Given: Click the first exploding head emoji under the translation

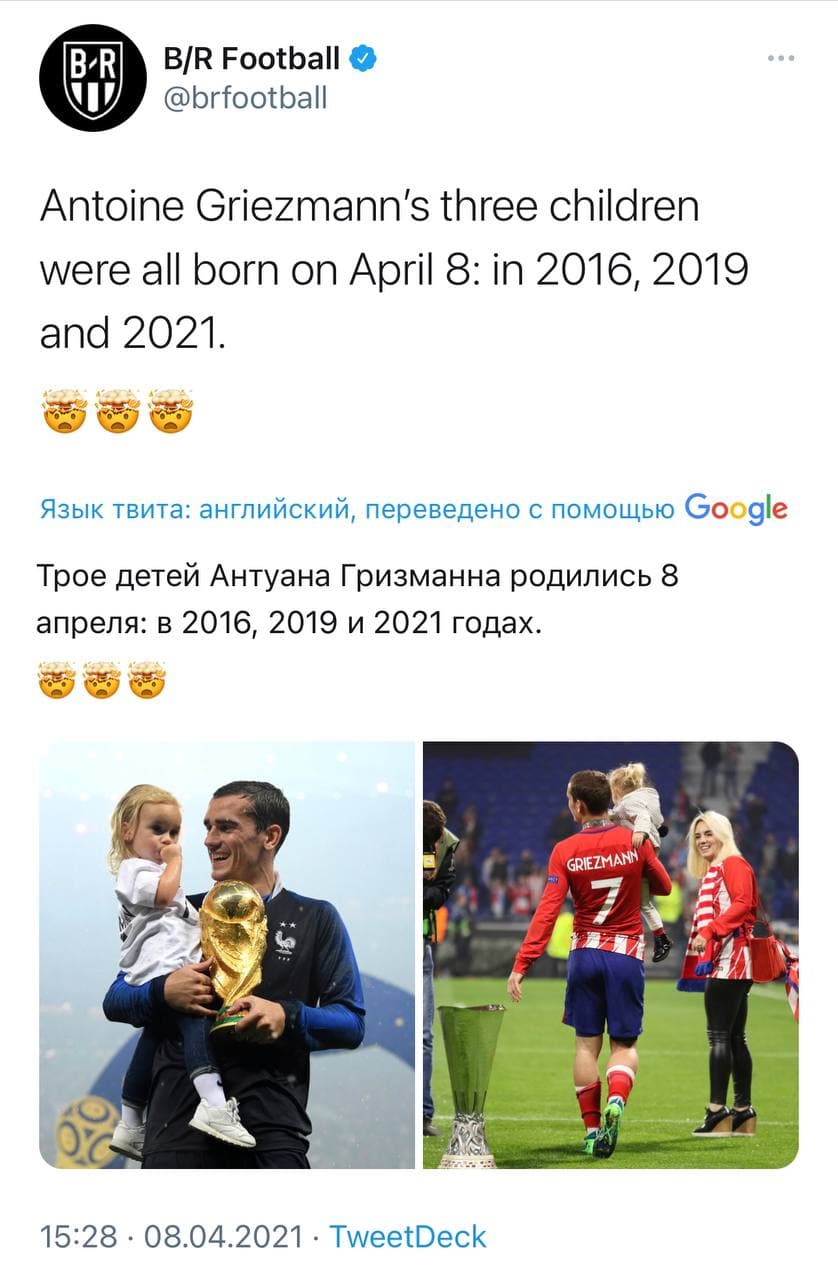Looking at the screenshot, I should (x=57, y=681).
